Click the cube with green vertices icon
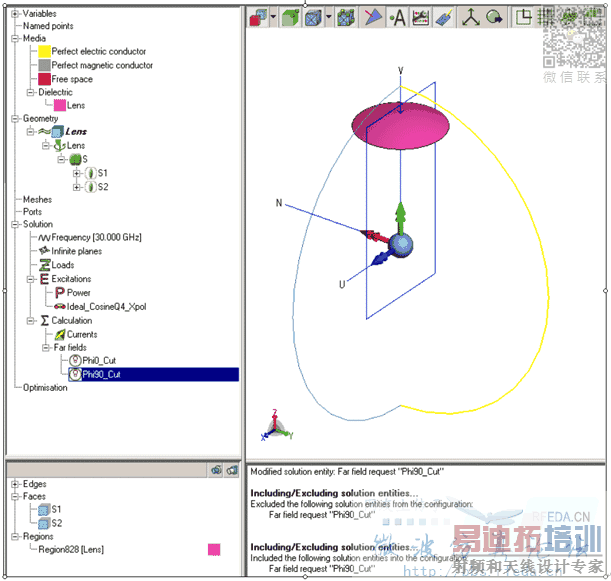The width and height of the screenshot is (611, 581). (x=346, y=18)
